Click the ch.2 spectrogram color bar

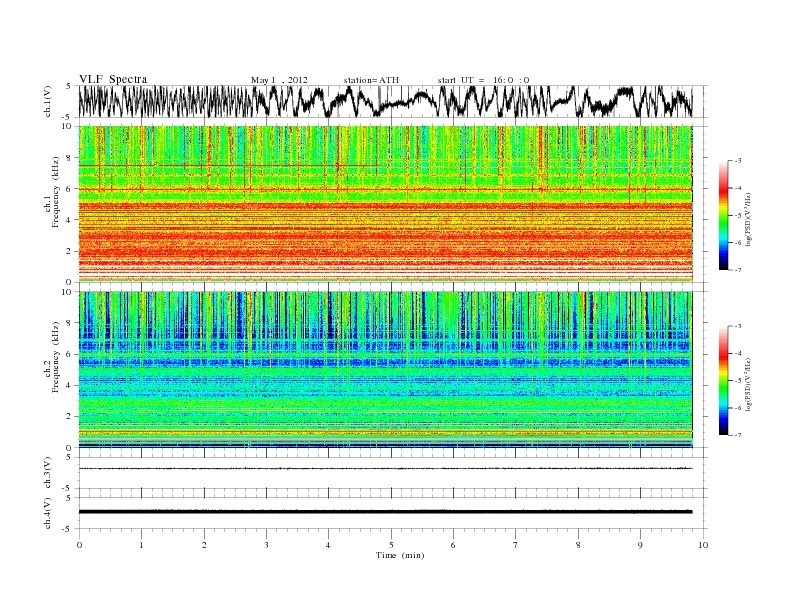coord(723,381)
